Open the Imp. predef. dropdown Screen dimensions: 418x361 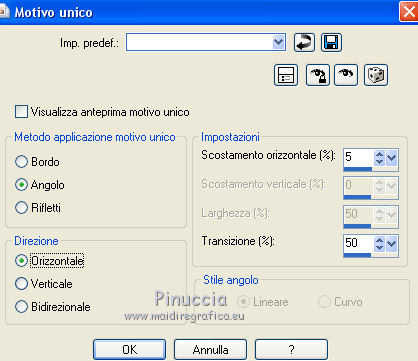(278, 42)
